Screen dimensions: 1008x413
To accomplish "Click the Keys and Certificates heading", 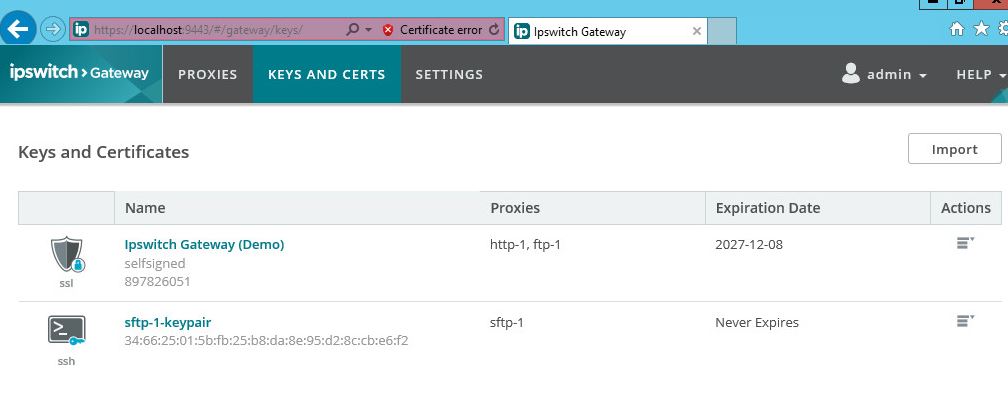I will (104, 152).
